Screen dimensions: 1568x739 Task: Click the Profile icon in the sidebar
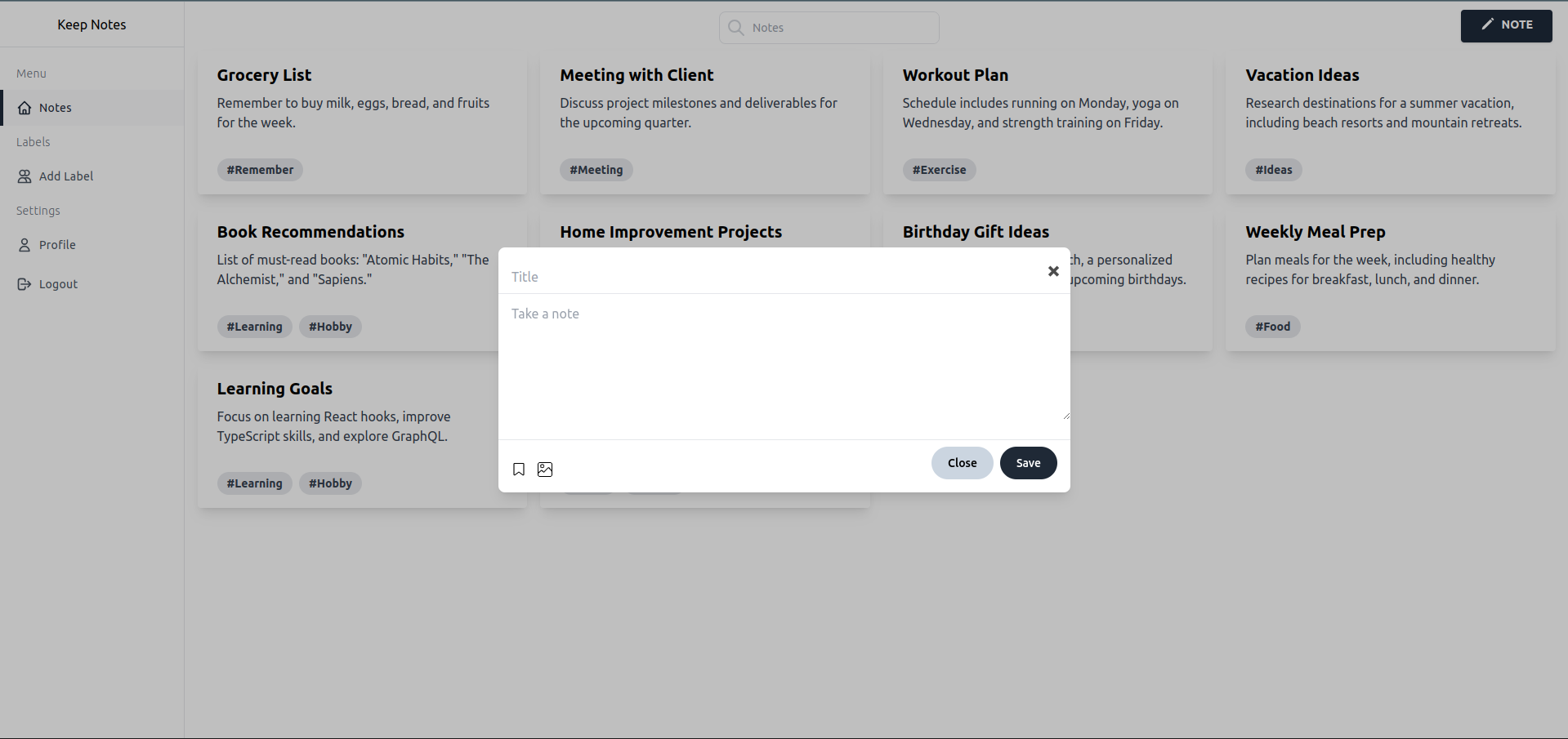(x=24, y=244)
